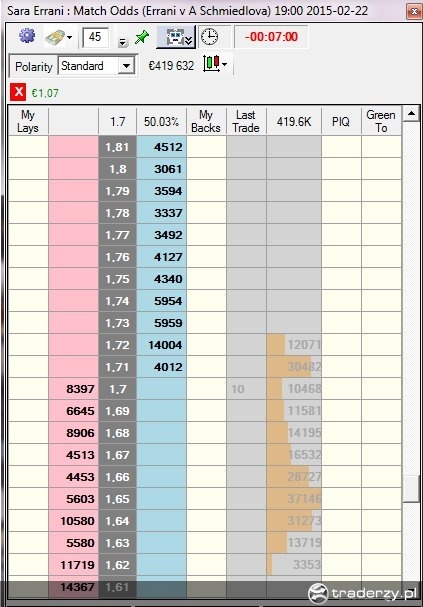
Task: Expand the Polarity Standard dropdown
Action: click(126, 66)
